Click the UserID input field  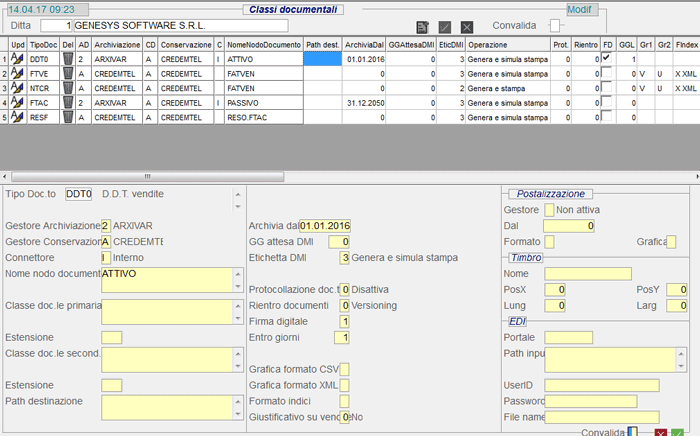[x=602, y=385]
